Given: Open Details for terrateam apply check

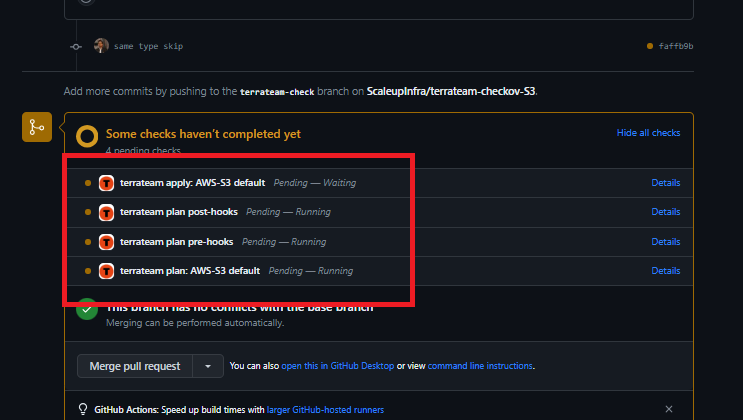Looking at the screenshot, I should coord(665,183).
